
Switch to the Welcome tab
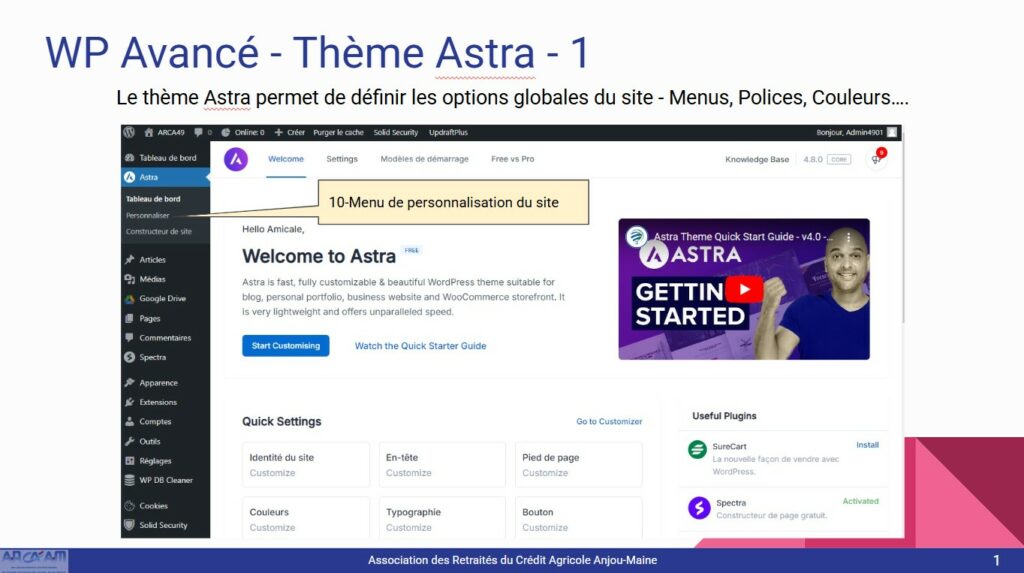click(x=285, y=159)
